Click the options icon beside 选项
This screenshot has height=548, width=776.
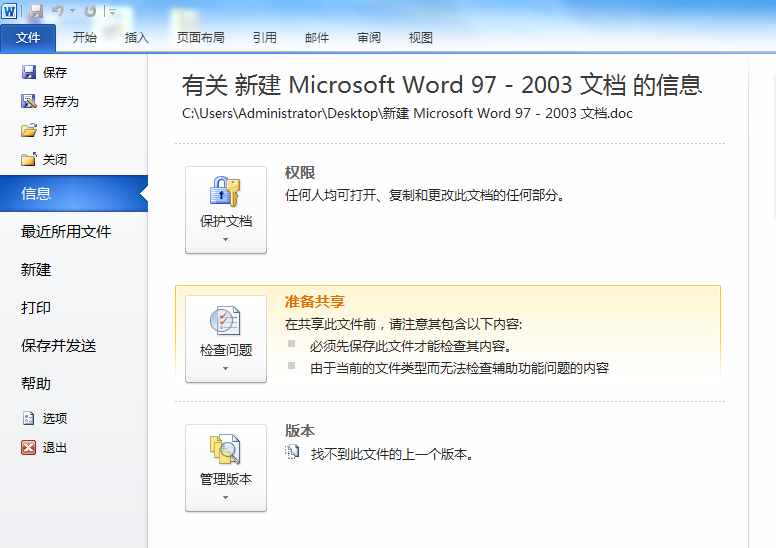pyautogui.click(x=29, y=418)
